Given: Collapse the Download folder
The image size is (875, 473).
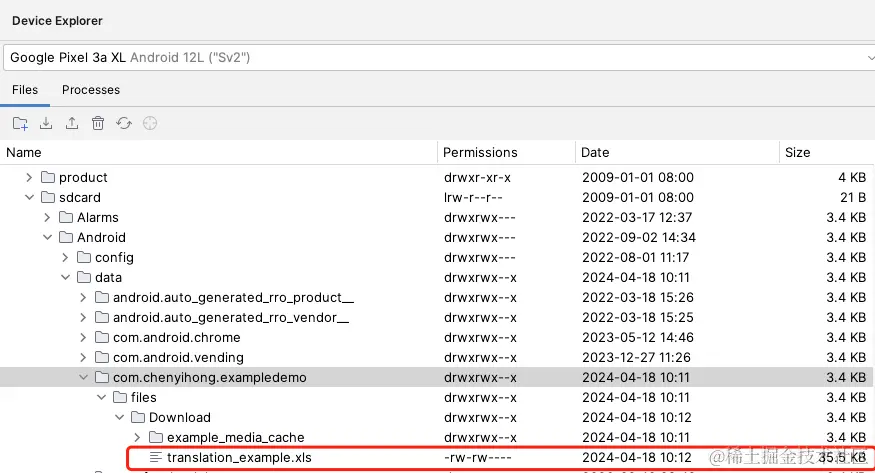Looking at the screenshot, I should click(119, 418).
